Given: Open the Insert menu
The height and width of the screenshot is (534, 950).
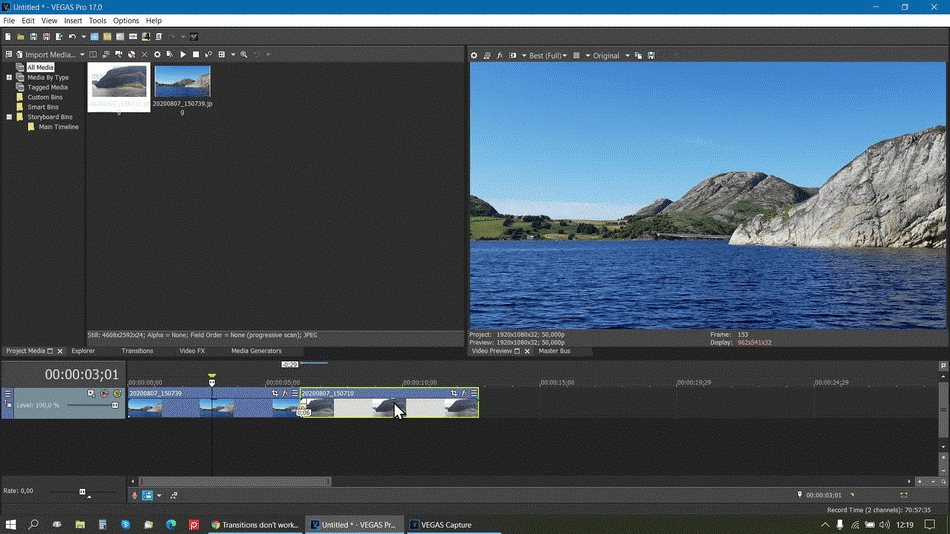Looking at the screenshot, I should pos(73,20).
